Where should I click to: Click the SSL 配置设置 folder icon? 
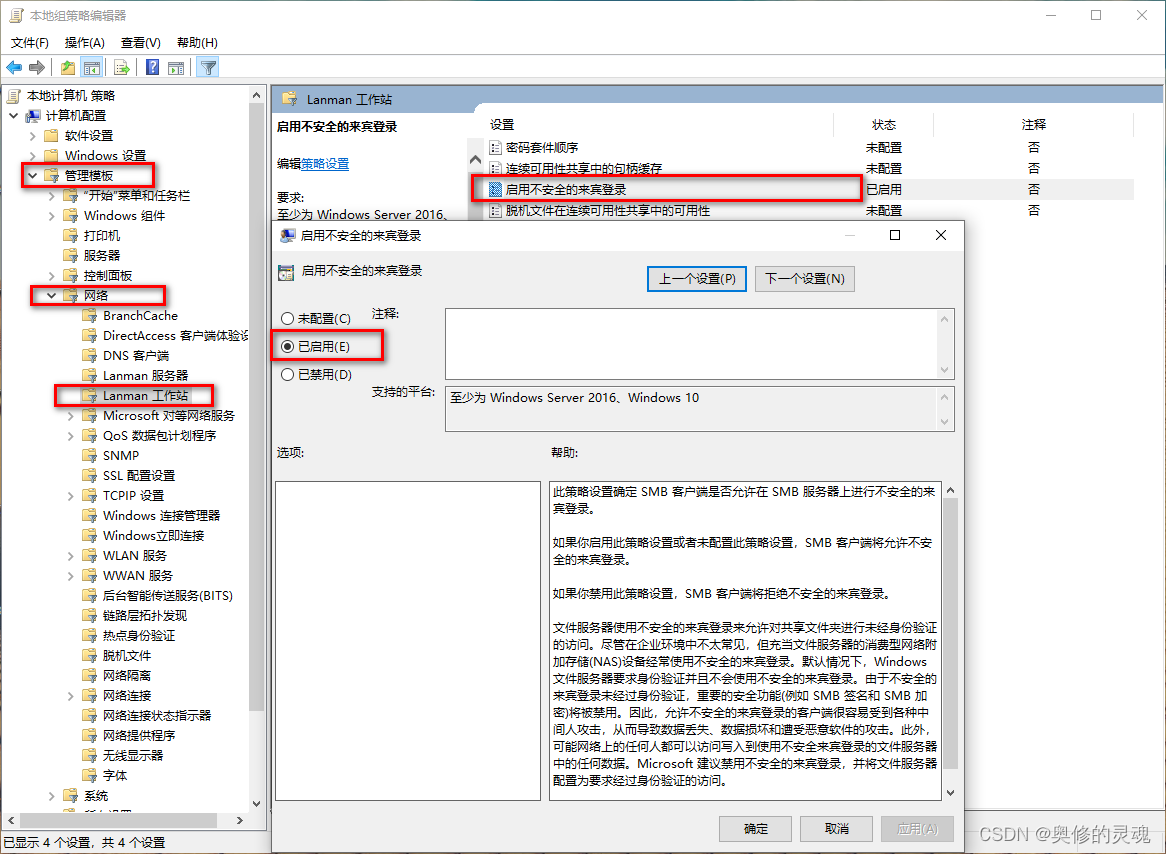click(89, 475)
